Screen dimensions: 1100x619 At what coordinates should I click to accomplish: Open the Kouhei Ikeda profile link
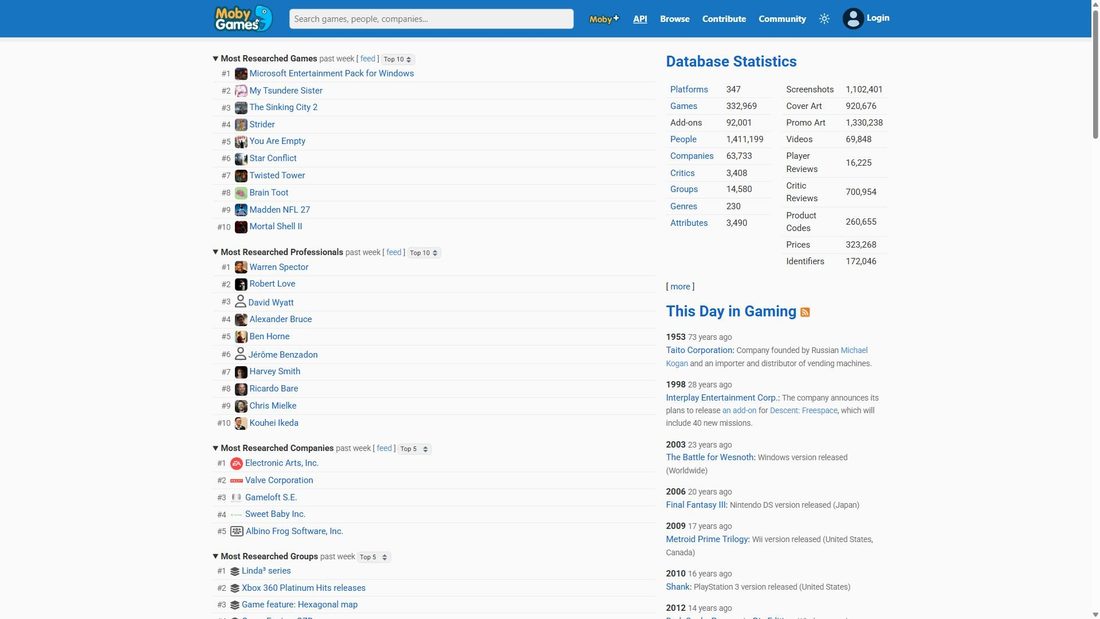point(274,423)
